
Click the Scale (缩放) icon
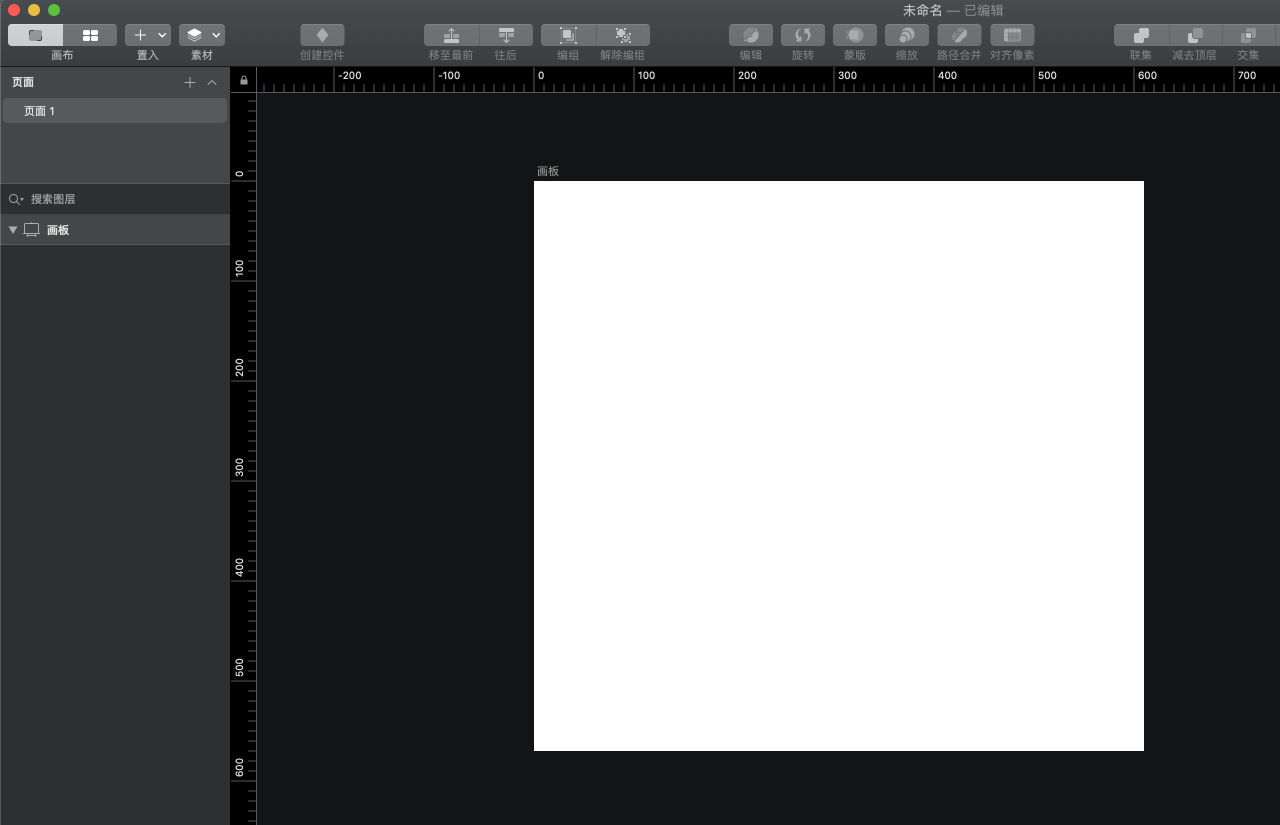tap(907, 35)
